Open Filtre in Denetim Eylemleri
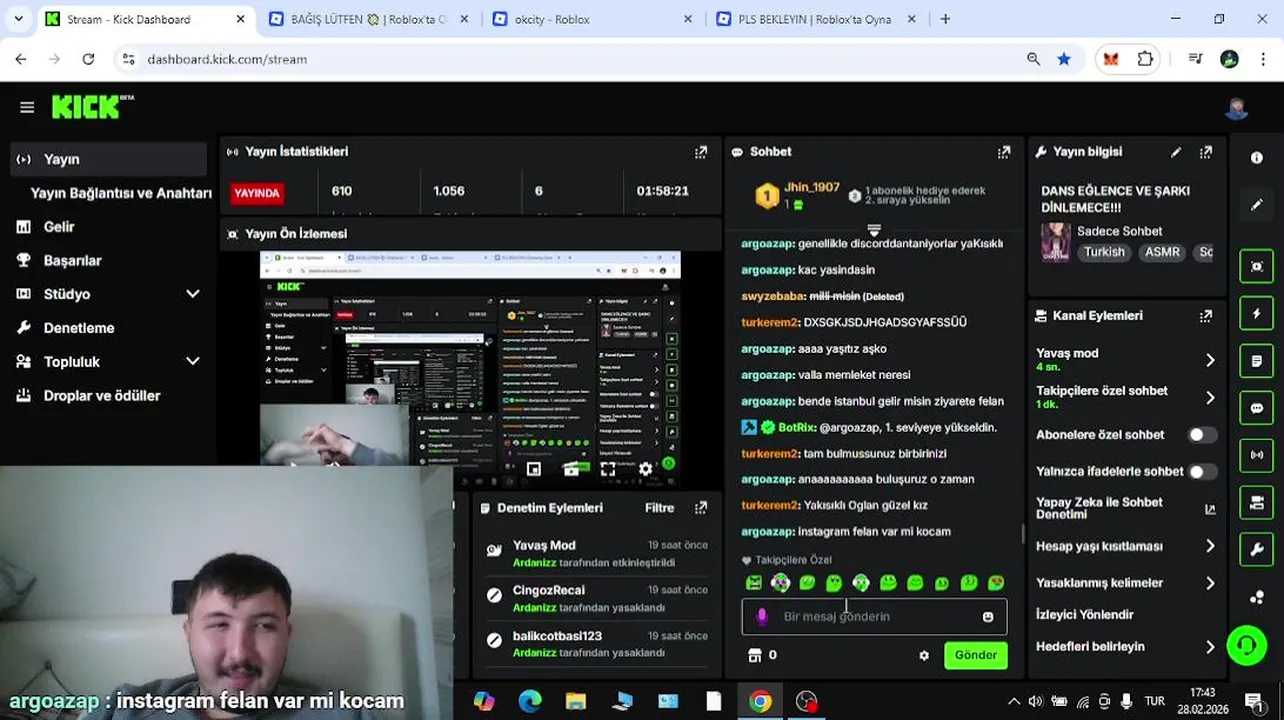 click(x=659, y=508)
